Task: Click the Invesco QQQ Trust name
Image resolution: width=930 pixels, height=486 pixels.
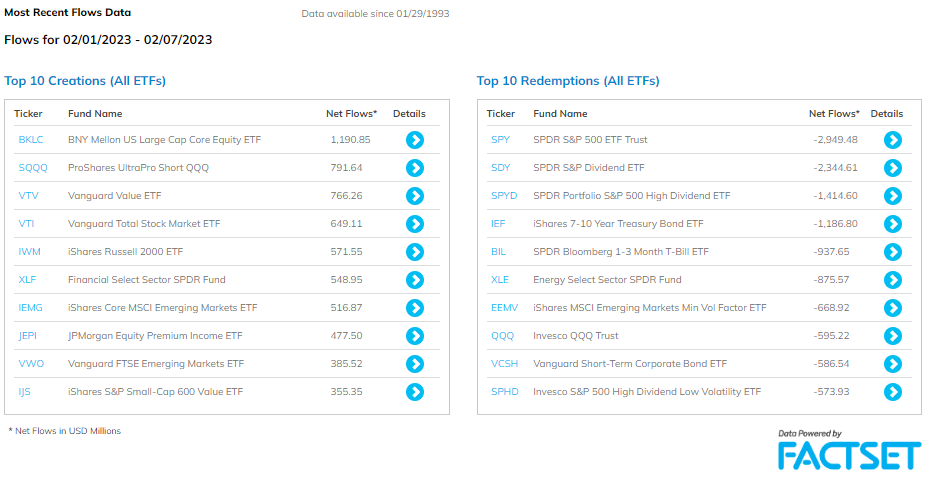Action: [575, 335]
